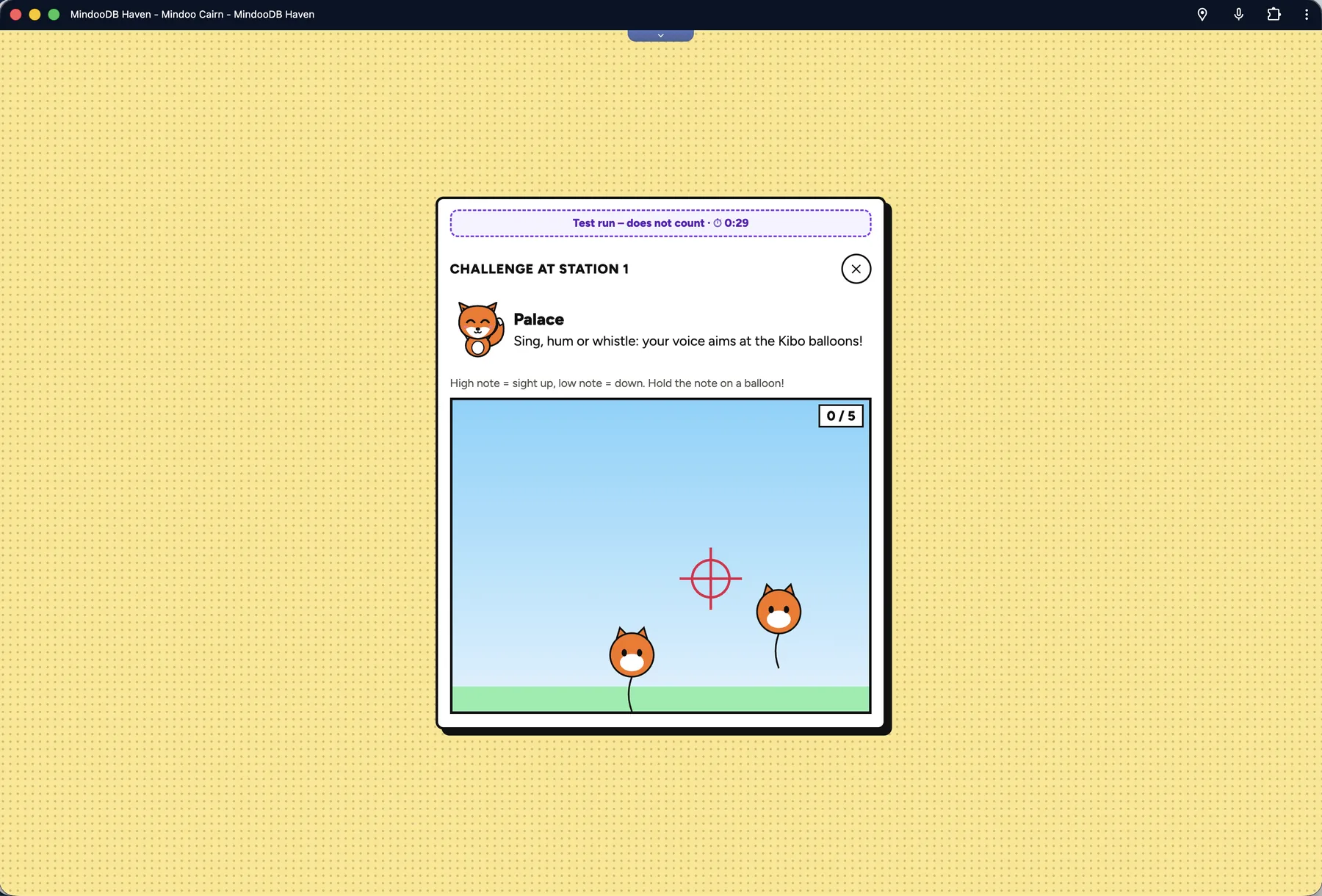Image resolution: width=1322 pixels, height=896 pixels.
Task: Click the green macOS maximize button
Action: click(54, 15)
